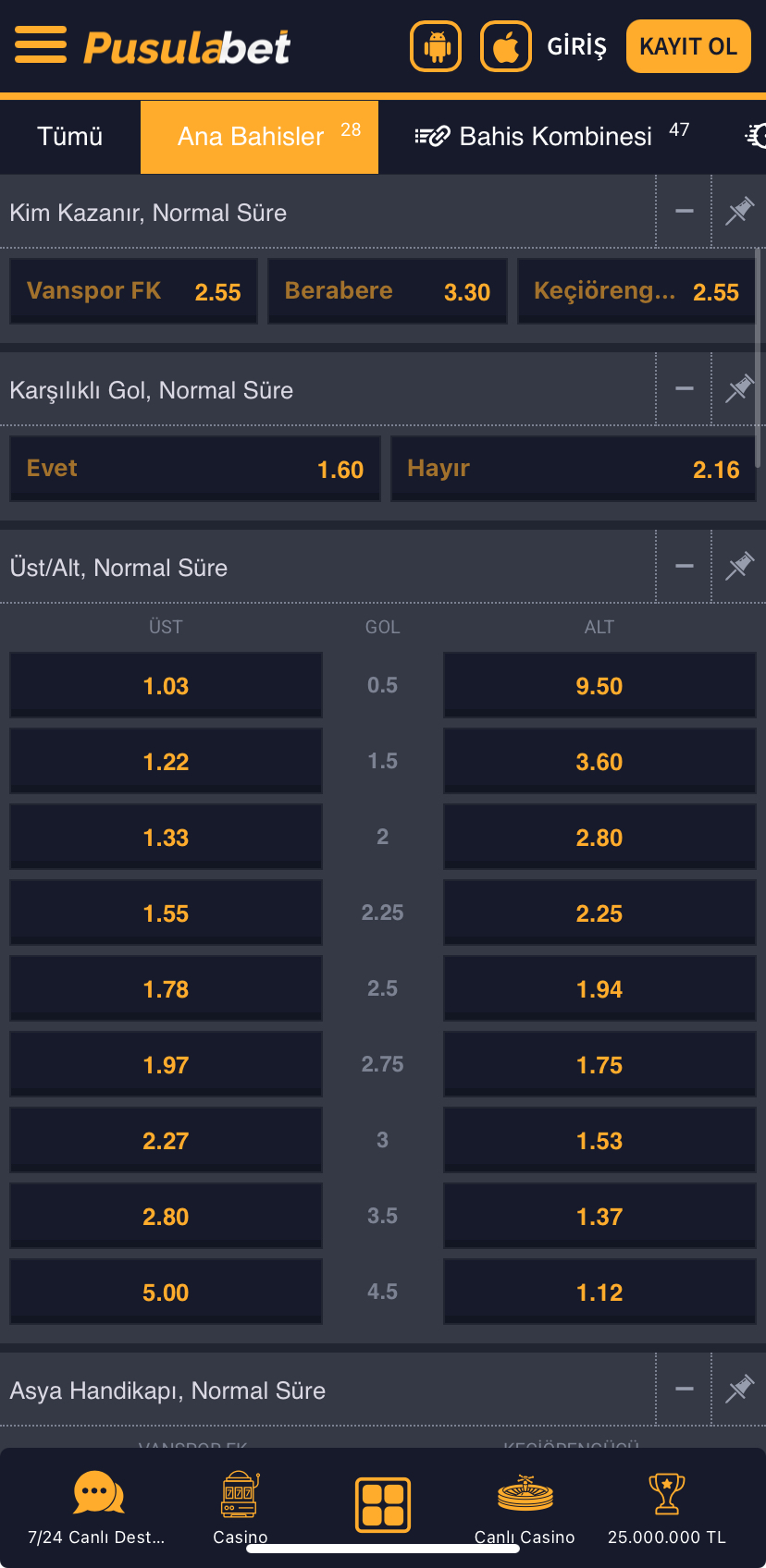Pin the Kim Kazanır market
The image size is (766, 1568).
pos(739,212)
